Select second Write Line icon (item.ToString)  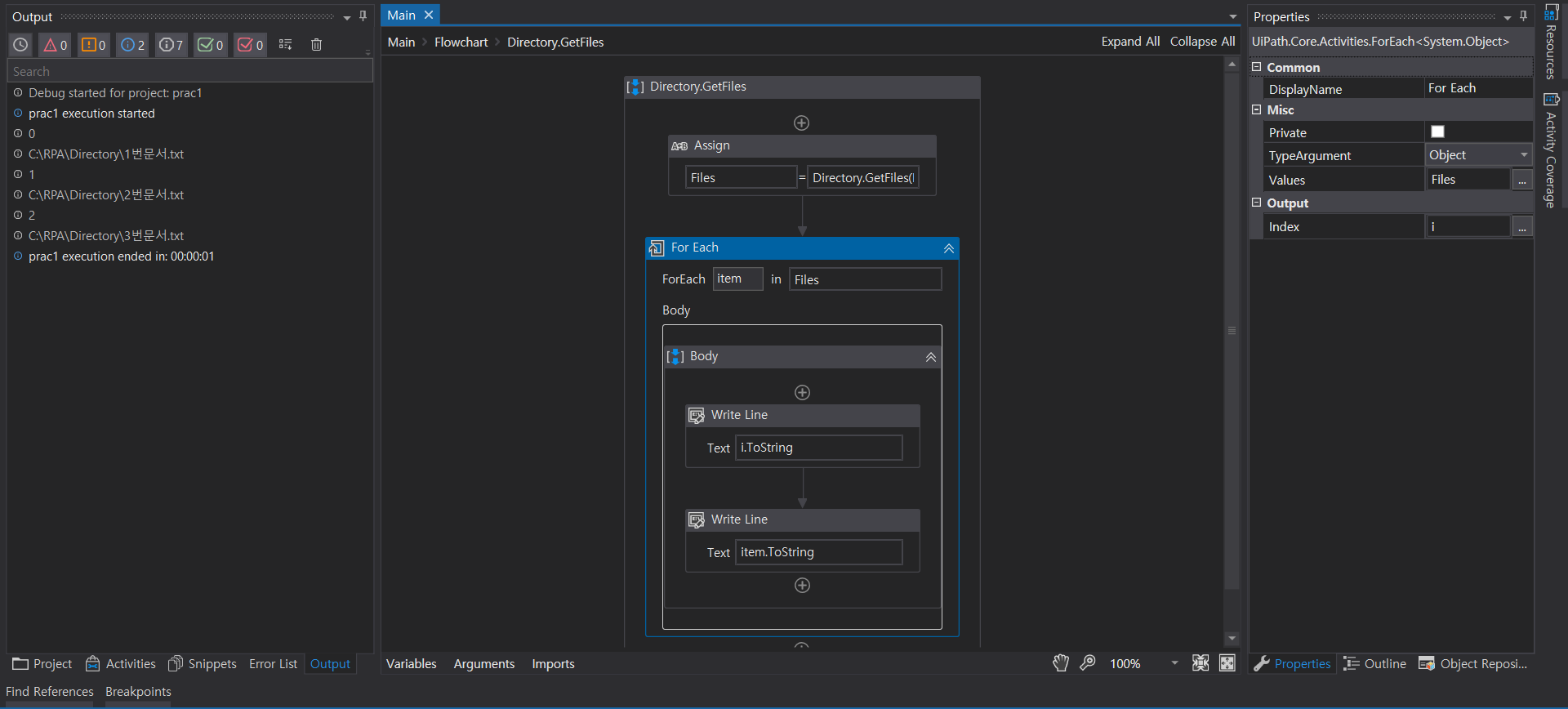(x=697, y=520)
